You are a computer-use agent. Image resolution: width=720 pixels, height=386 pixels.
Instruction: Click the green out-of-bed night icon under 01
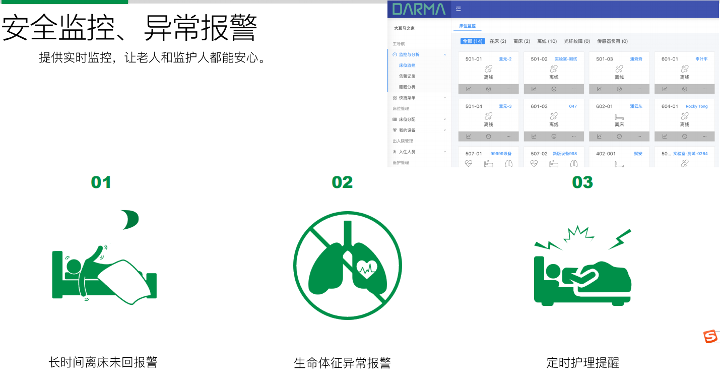coord(105,257)
